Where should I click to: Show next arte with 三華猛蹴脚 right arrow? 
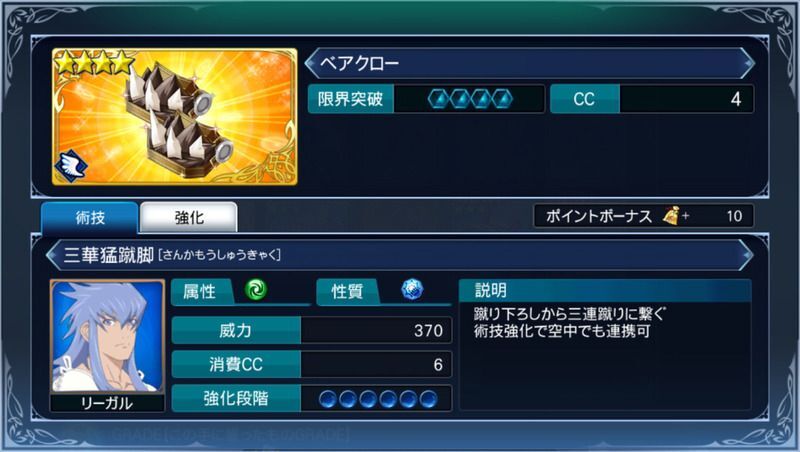click(746, 255)
